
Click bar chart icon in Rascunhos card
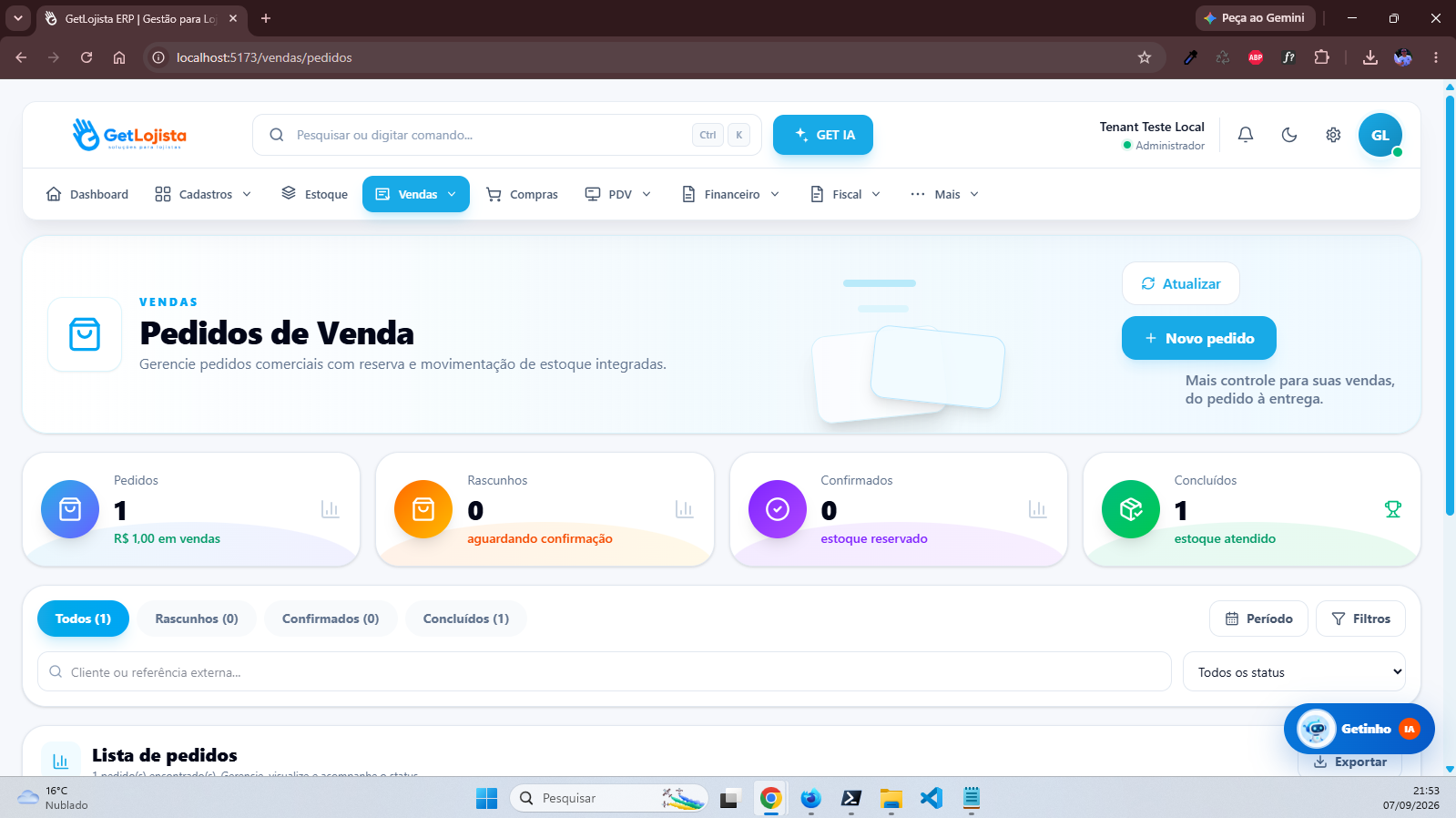click(x=685, y=509)
